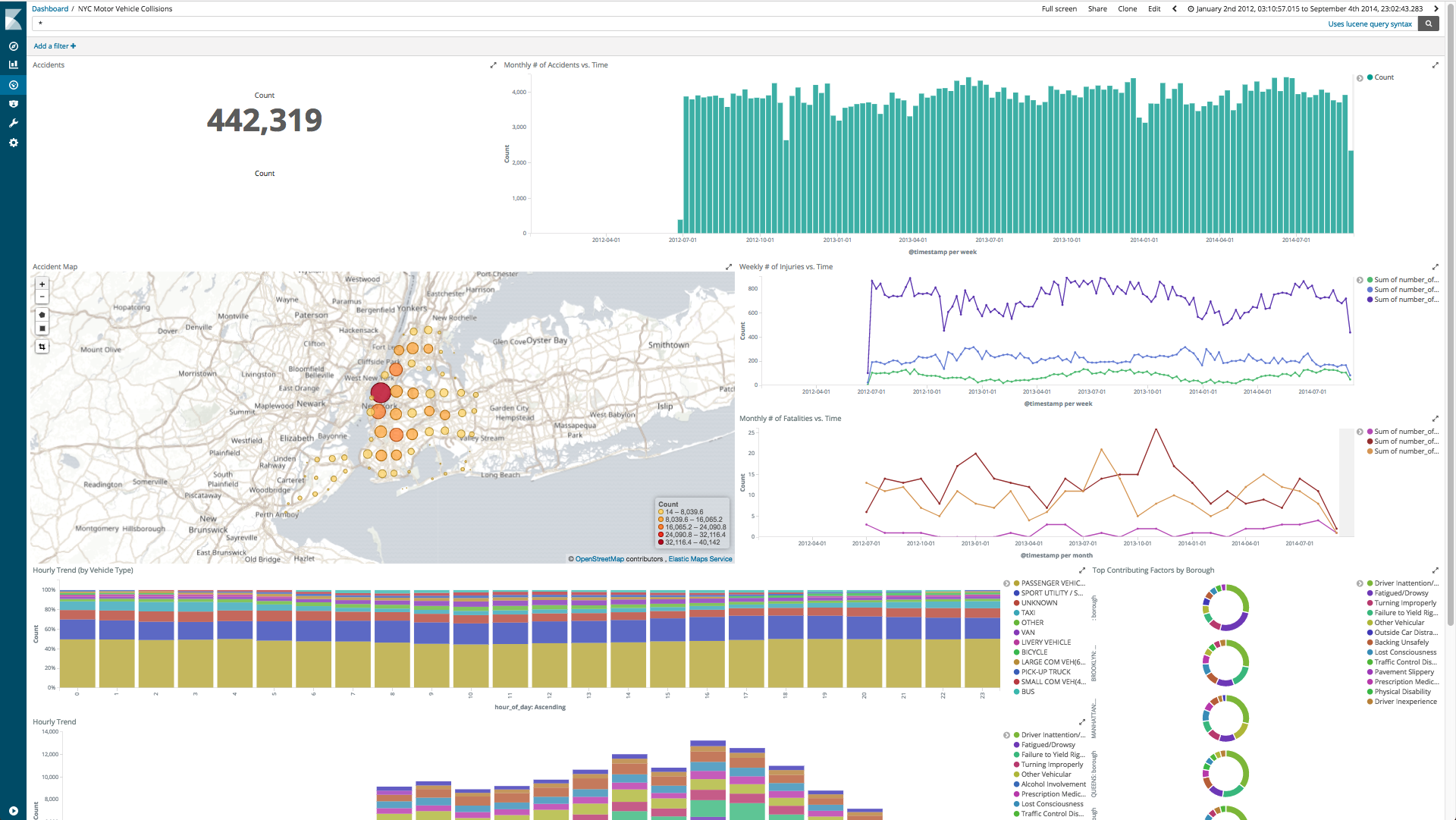Click Add a filter link
The width and height of the screenshot is (1456, 820).
55,46
